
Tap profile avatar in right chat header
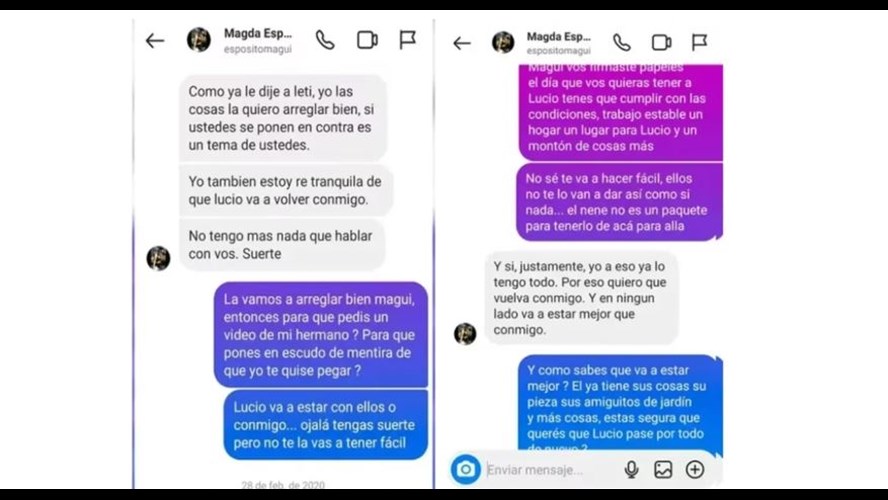503,42
